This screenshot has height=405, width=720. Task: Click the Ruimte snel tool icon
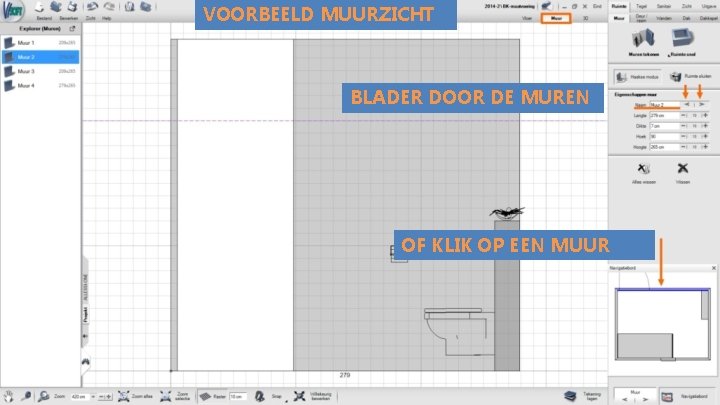[x=682, y=38]
